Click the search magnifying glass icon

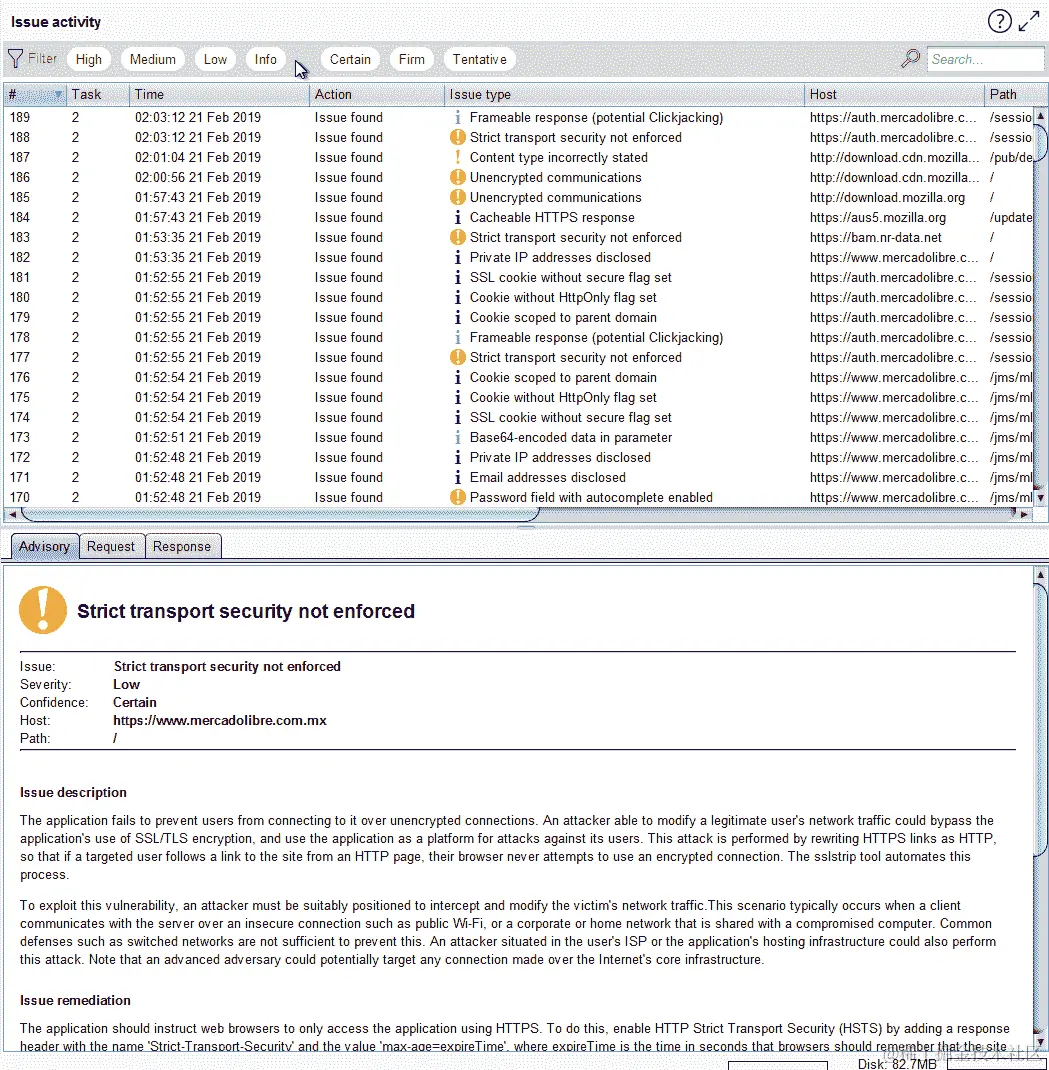(910, 59)
